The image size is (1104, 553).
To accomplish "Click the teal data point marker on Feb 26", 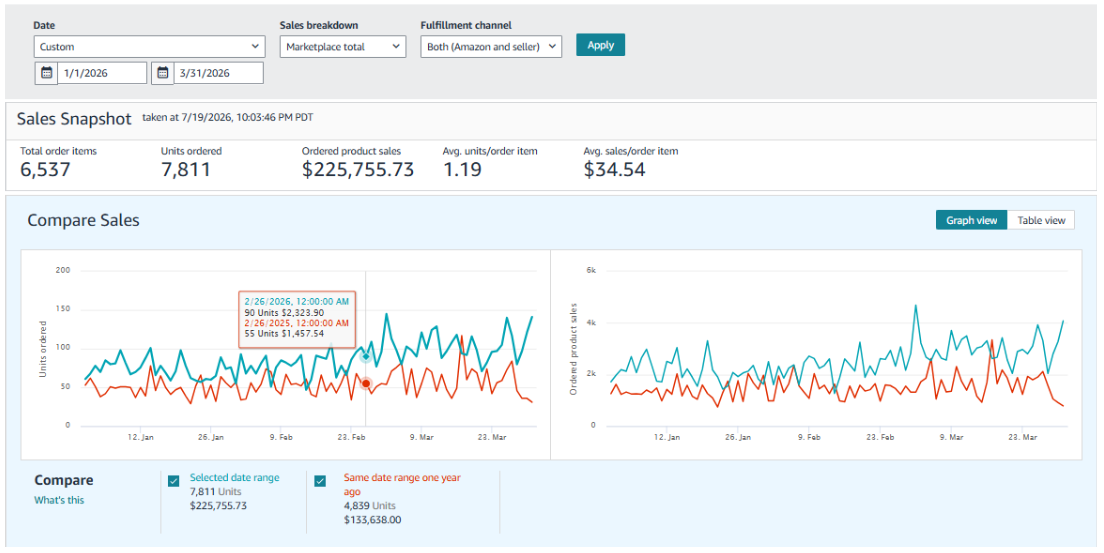I will point(365,356).
